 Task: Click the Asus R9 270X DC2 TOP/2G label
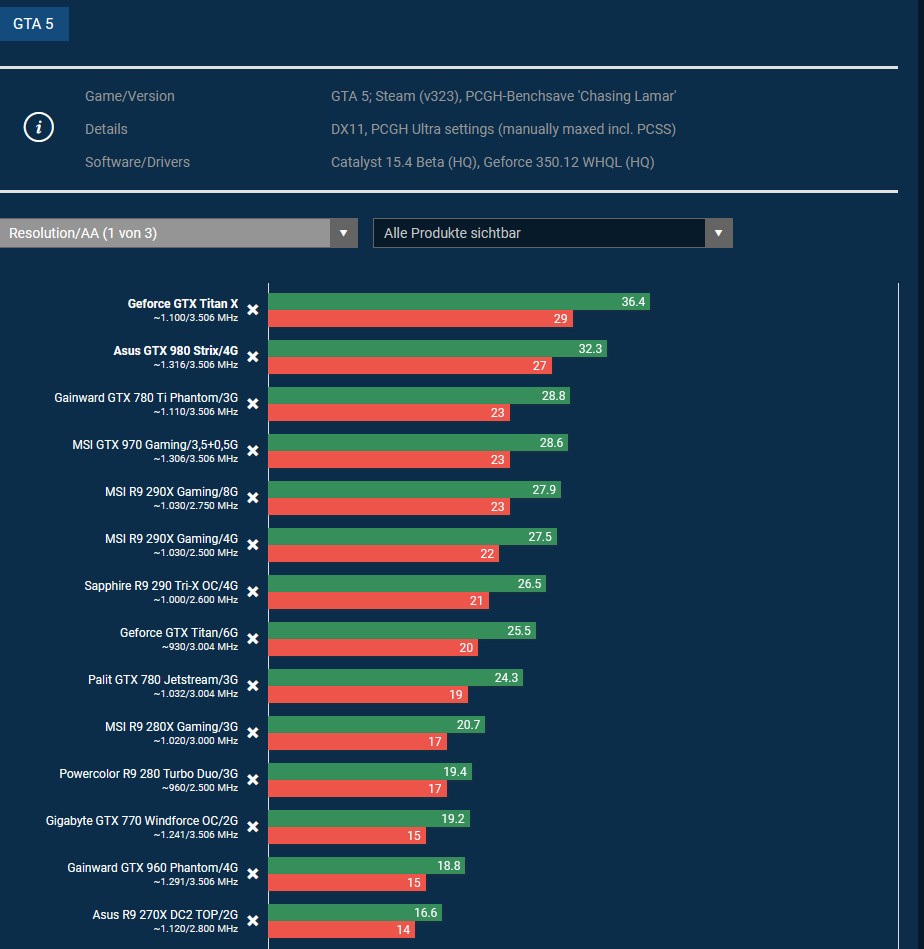(165, 915)
